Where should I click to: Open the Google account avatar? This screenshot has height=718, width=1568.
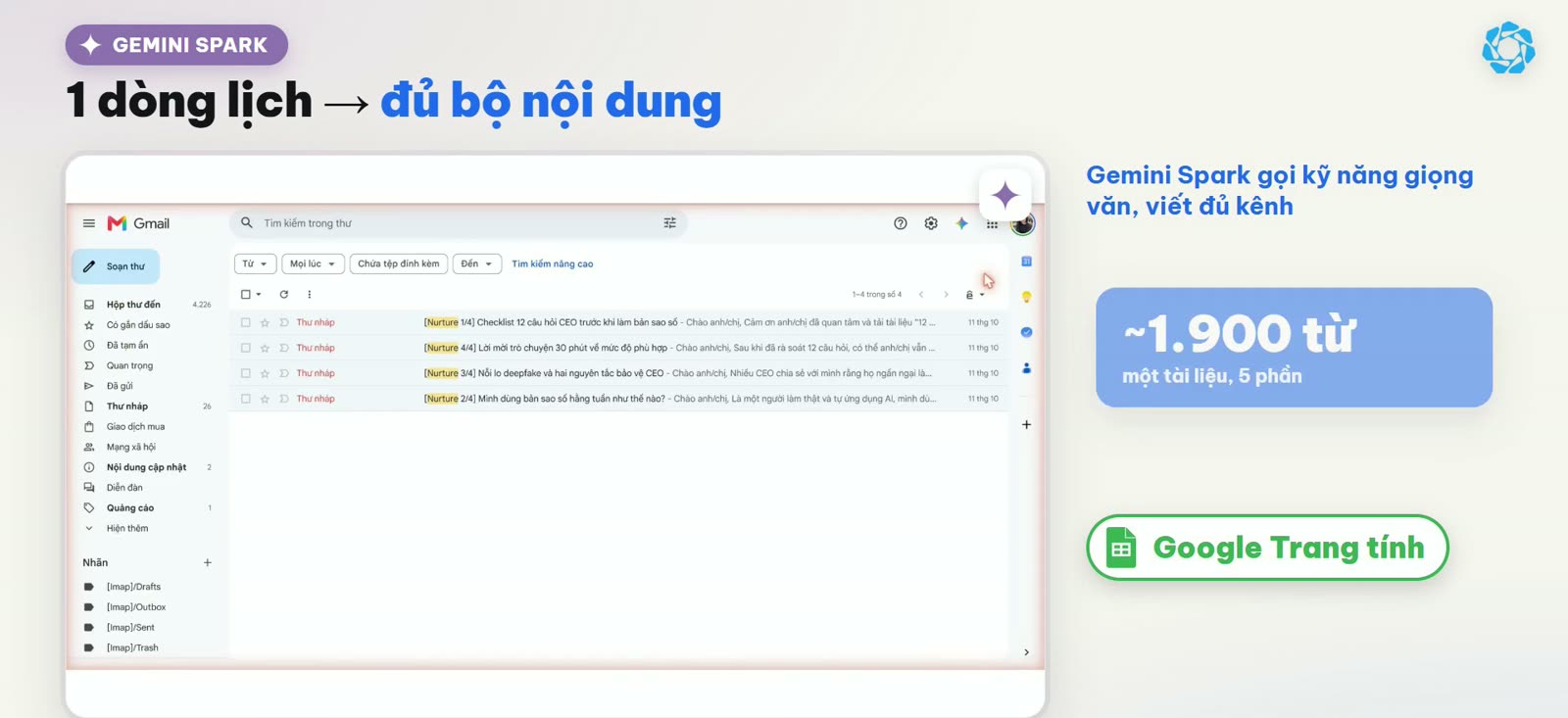(x=1023, y=224)
